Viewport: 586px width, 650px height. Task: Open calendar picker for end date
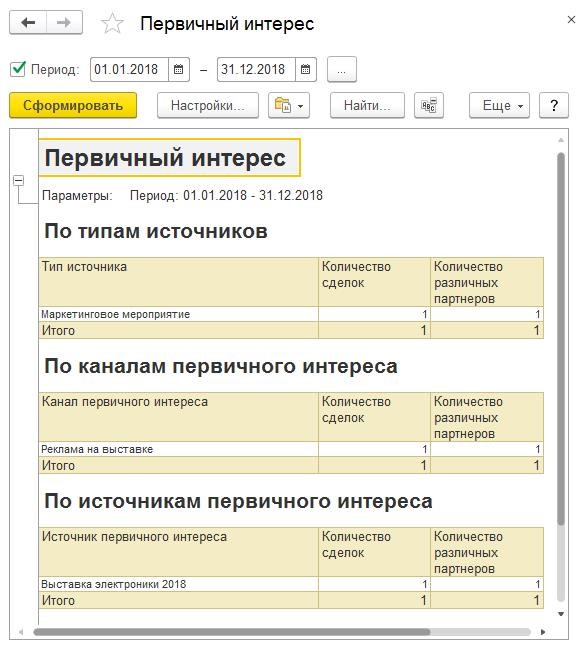click(x=305, y=69)
